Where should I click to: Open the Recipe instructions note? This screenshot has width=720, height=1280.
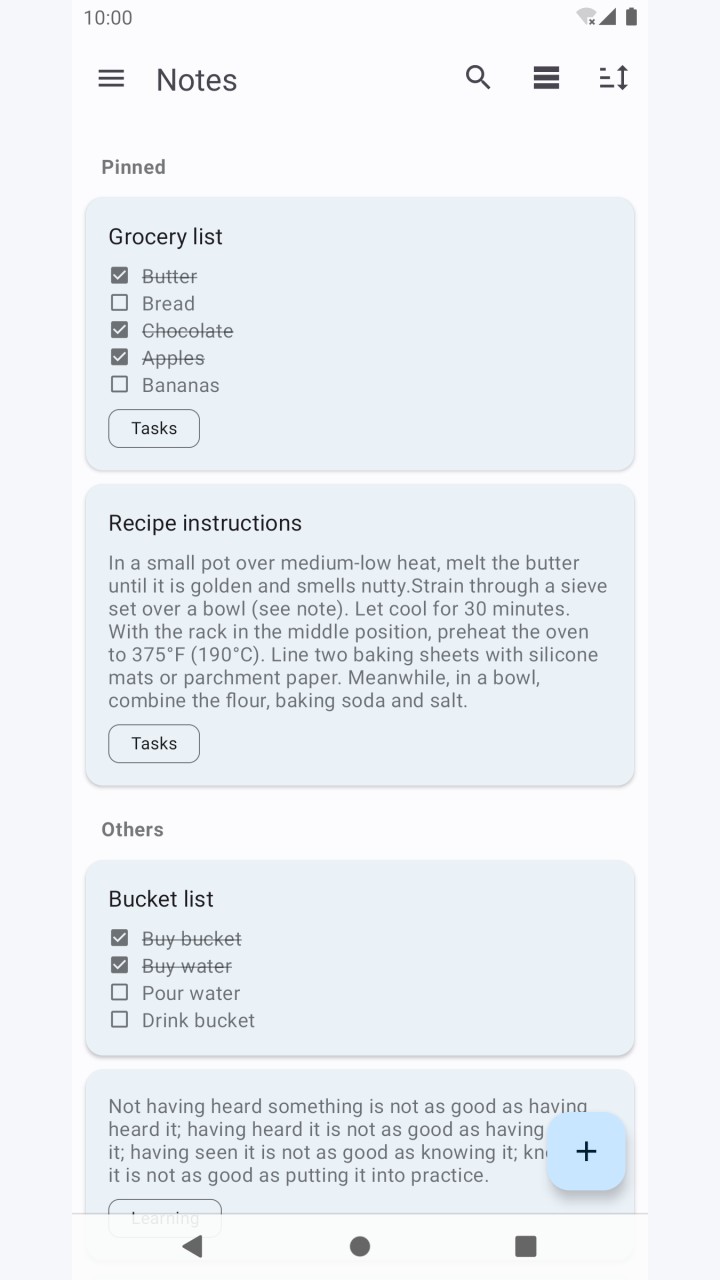[x=360, y=635]
